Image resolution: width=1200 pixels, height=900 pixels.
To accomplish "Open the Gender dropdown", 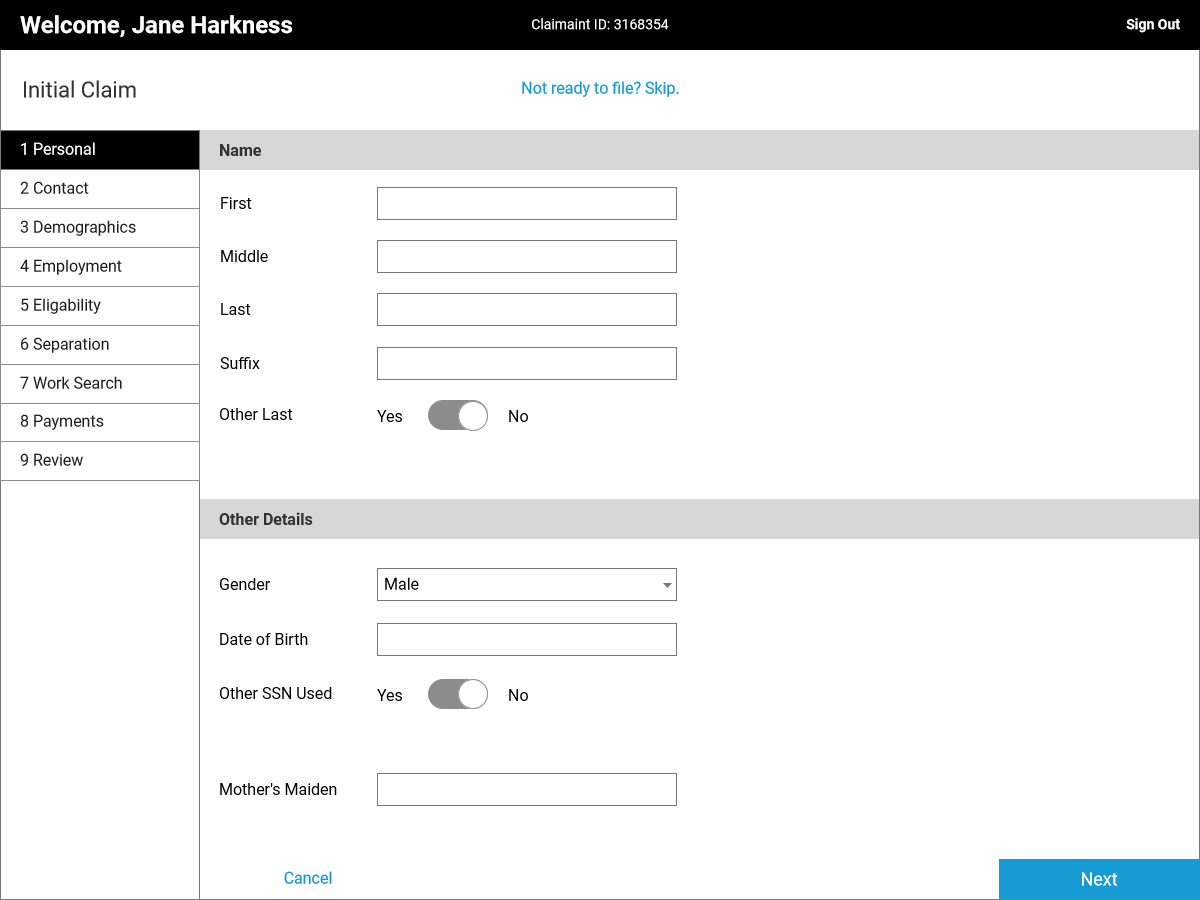I will pyautogui.click(x=526, y=585).
